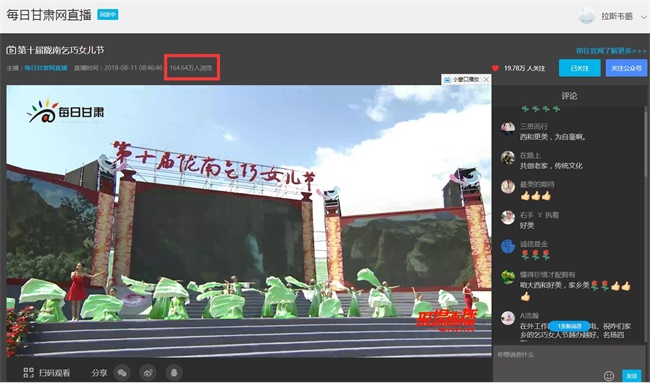Share the stream via QQ penguin icon

point(174,373)
